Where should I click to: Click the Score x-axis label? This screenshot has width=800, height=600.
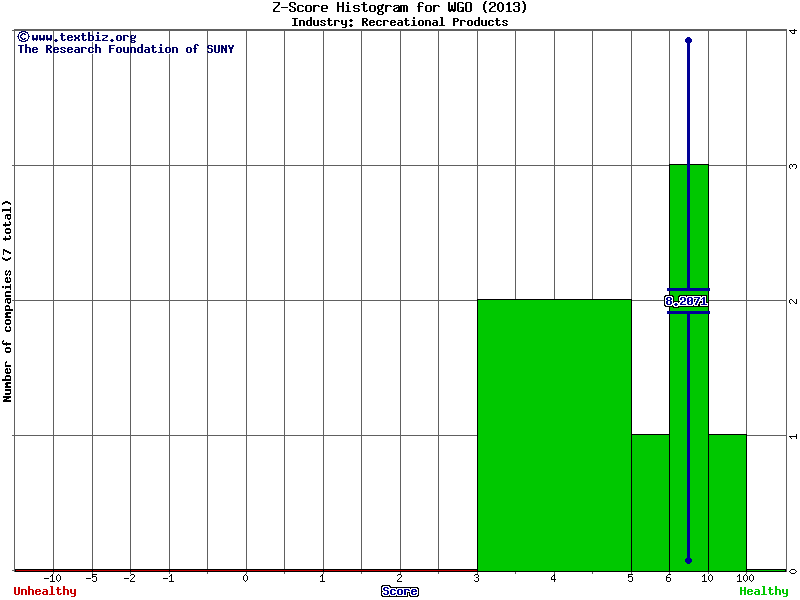coord(399,591)
